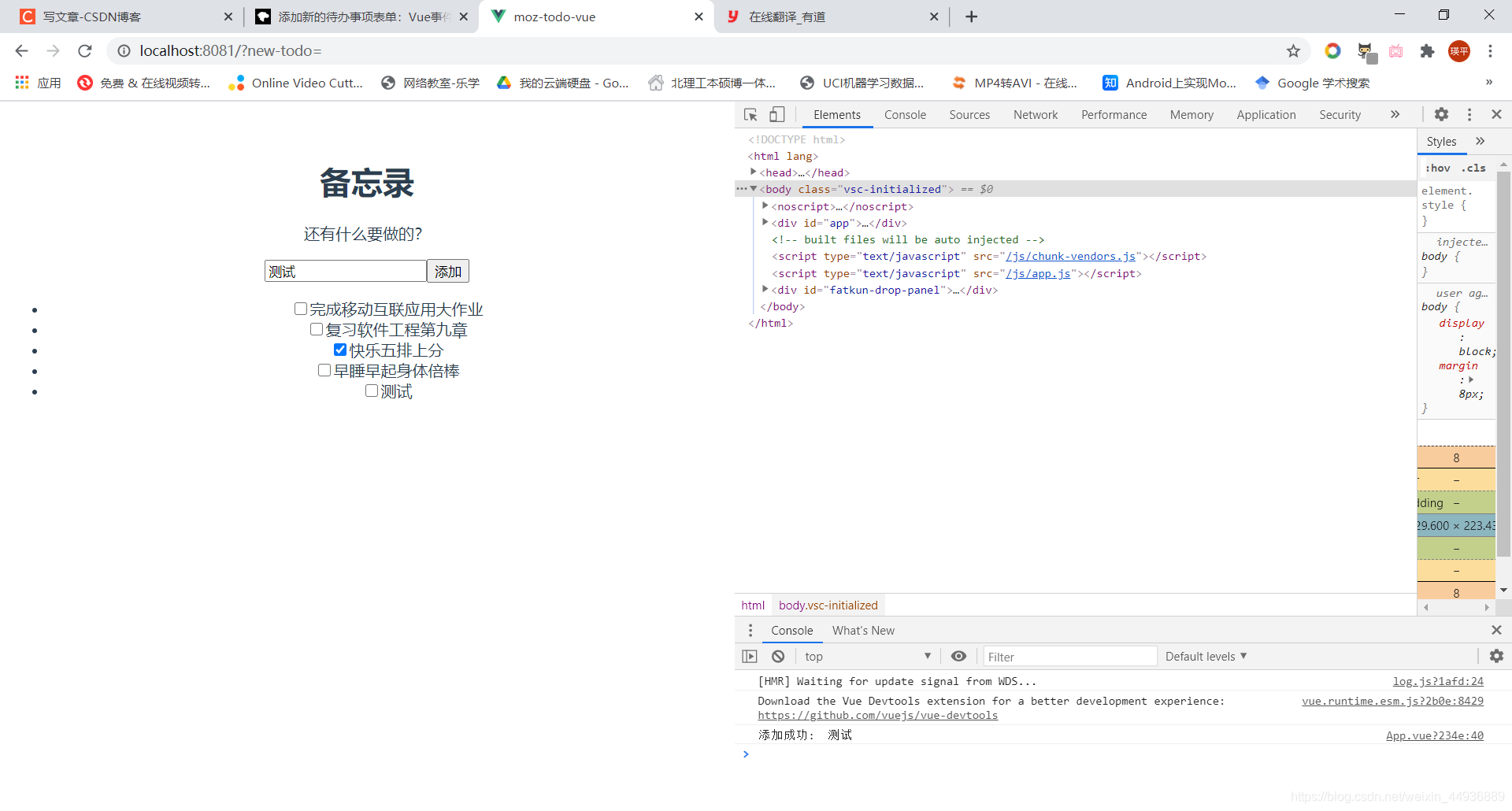Show hidden bookmarks overflow chevron
The image size is (1512, 811).
[1488, 83]
